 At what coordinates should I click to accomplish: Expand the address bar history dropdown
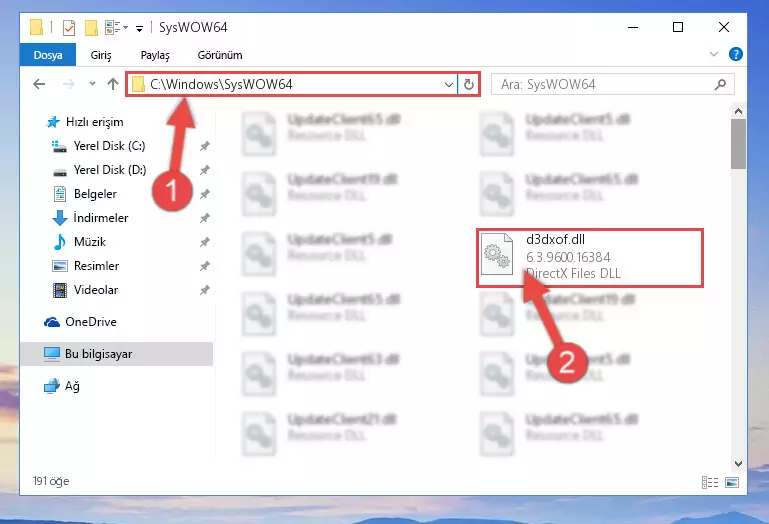click(x=448, y=84)
